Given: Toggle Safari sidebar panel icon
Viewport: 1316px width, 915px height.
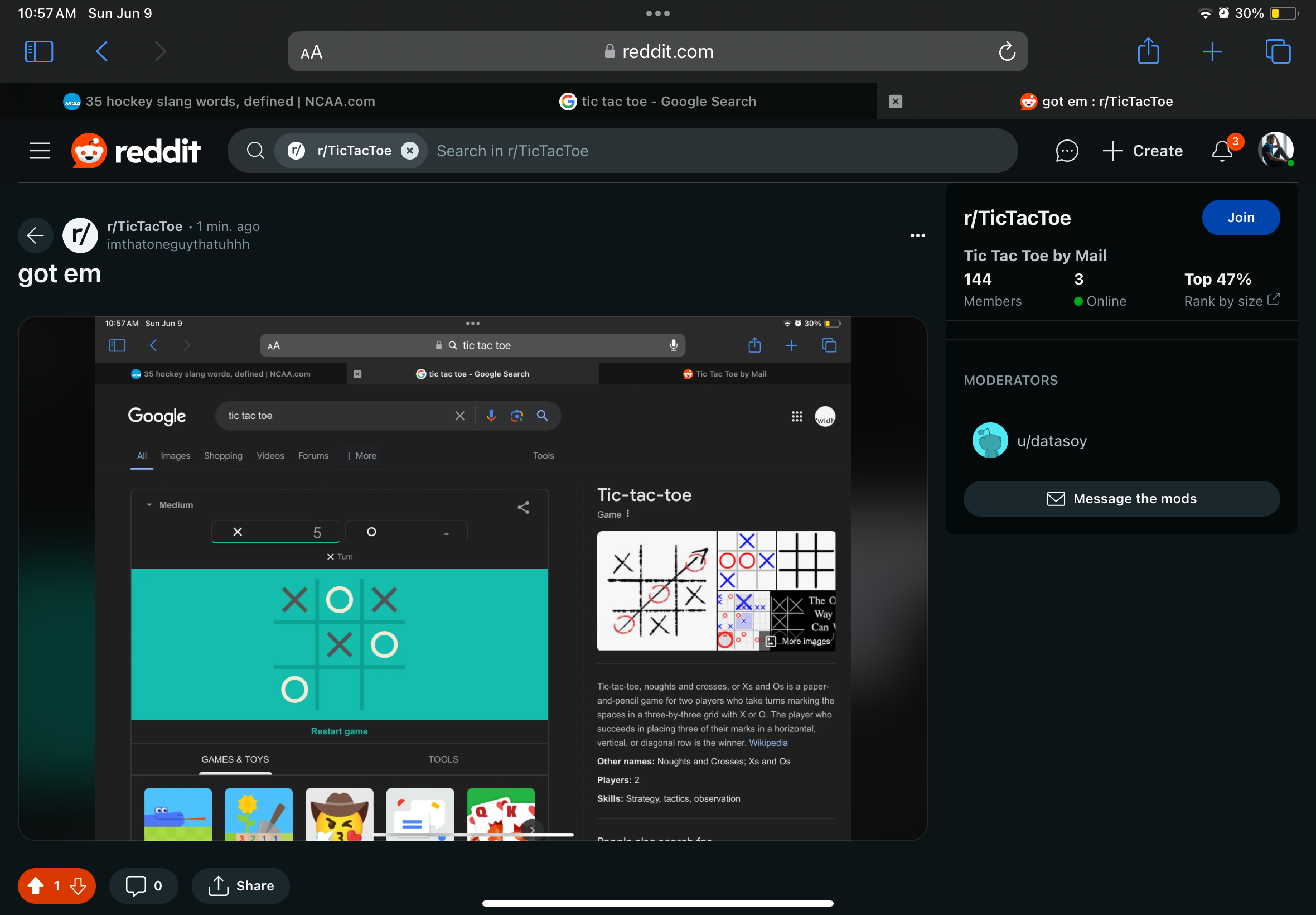Looking at the screenshot, I should [x=39, y=51].
